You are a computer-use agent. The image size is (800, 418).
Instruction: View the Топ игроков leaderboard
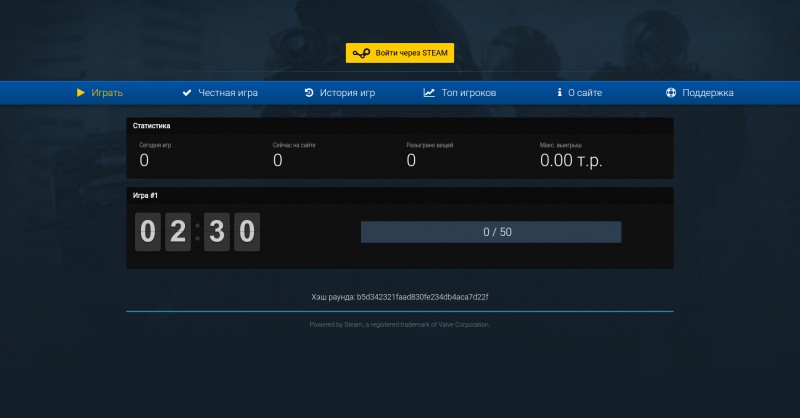tap(460, 92)
